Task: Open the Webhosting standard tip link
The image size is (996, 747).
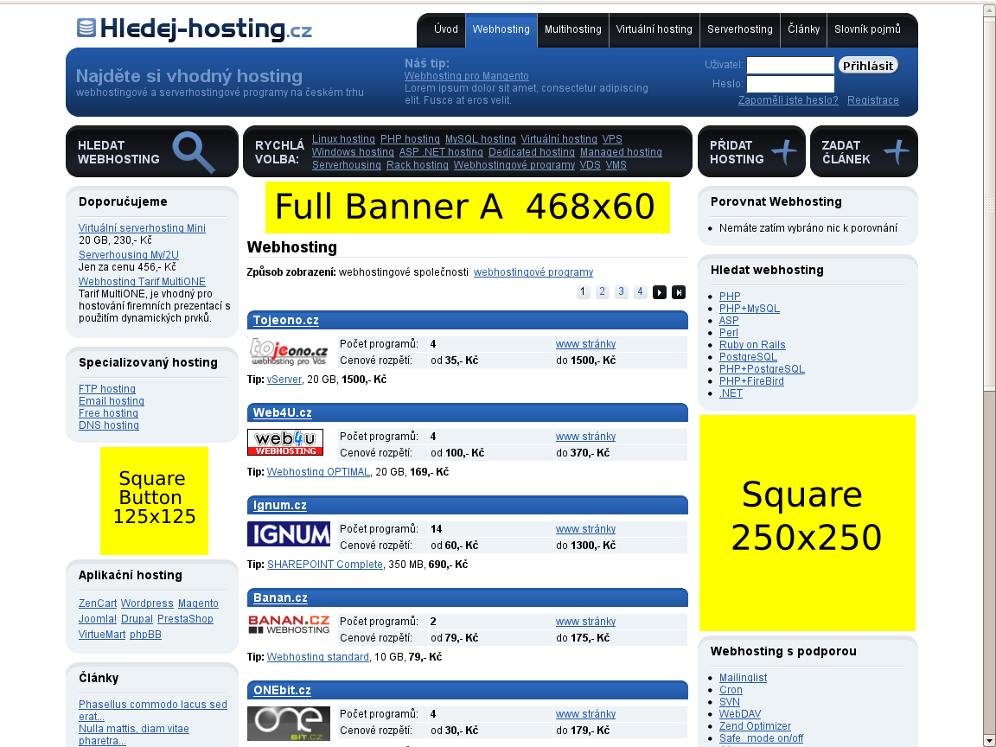Action: click(x=318, y=657)
